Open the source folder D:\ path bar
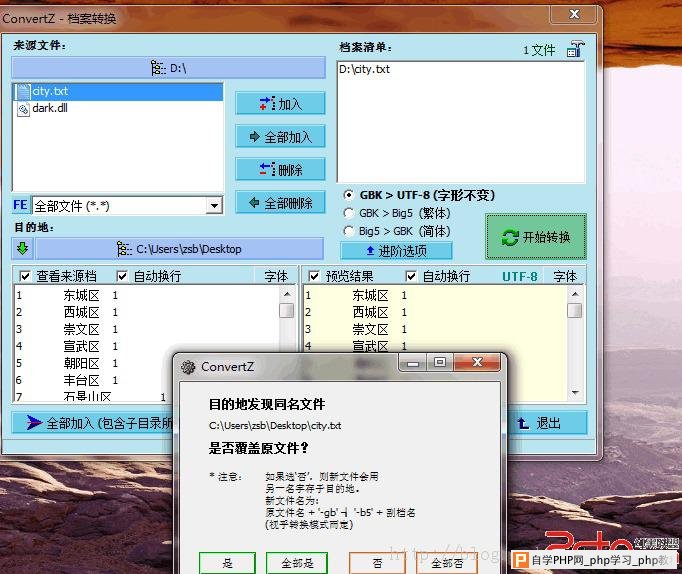Image resolution: width=682 pixels, height=574 pixels. point(169,68)
